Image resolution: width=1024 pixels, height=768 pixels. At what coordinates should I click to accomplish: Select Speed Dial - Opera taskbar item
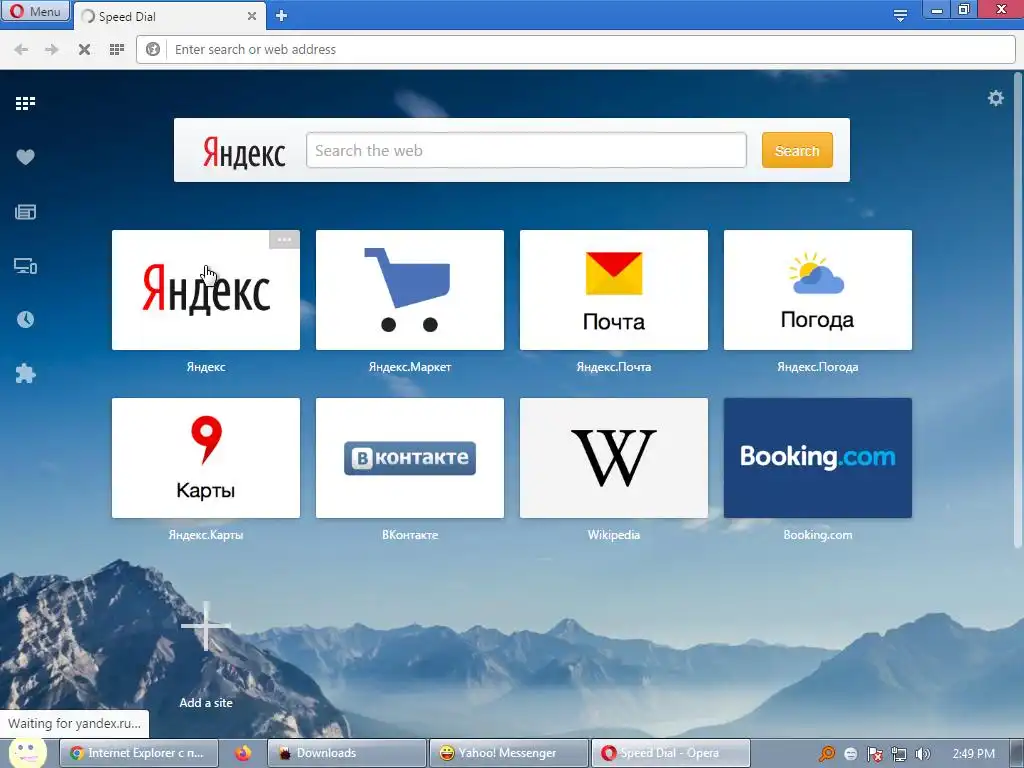coord(670,753)
